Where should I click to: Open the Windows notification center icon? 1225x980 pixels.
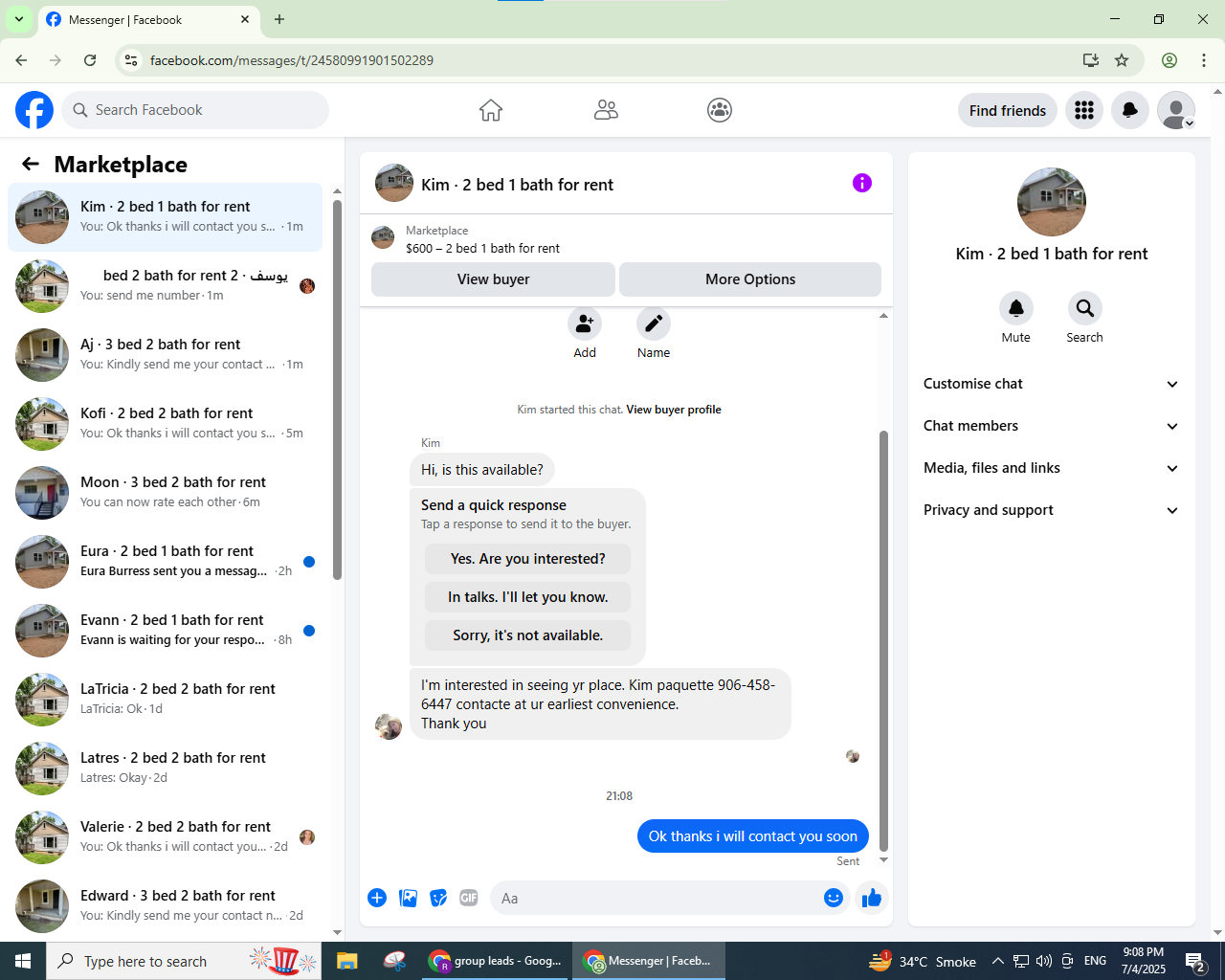(x=1195, y=961)
